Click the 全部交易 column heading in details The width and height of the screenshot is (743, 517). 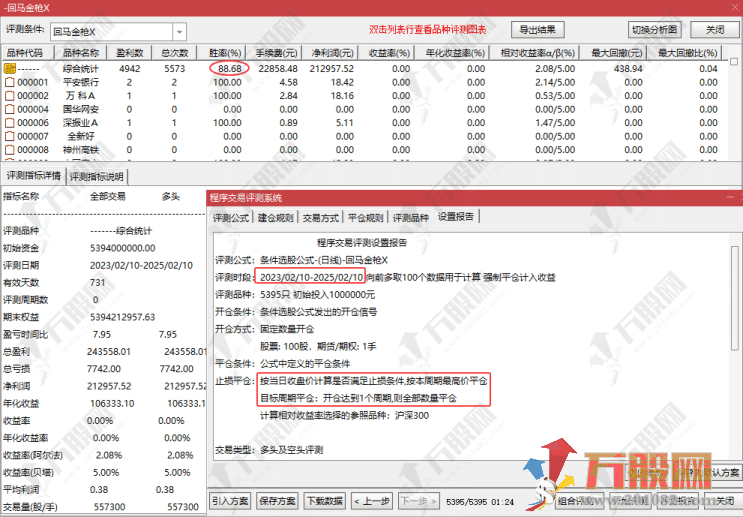[108, 197]
